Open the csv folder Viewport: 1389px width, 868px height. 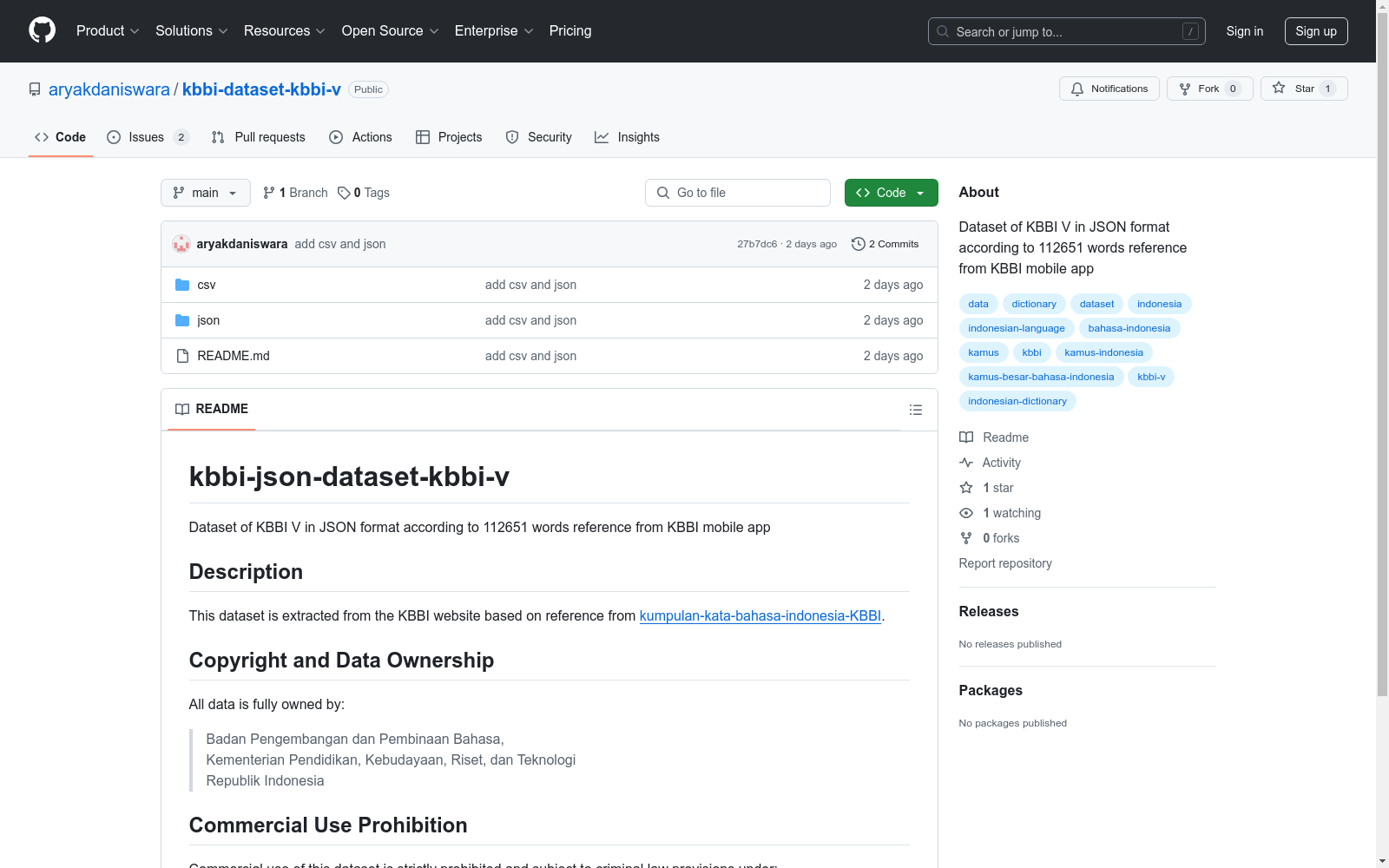coord(207,285)
